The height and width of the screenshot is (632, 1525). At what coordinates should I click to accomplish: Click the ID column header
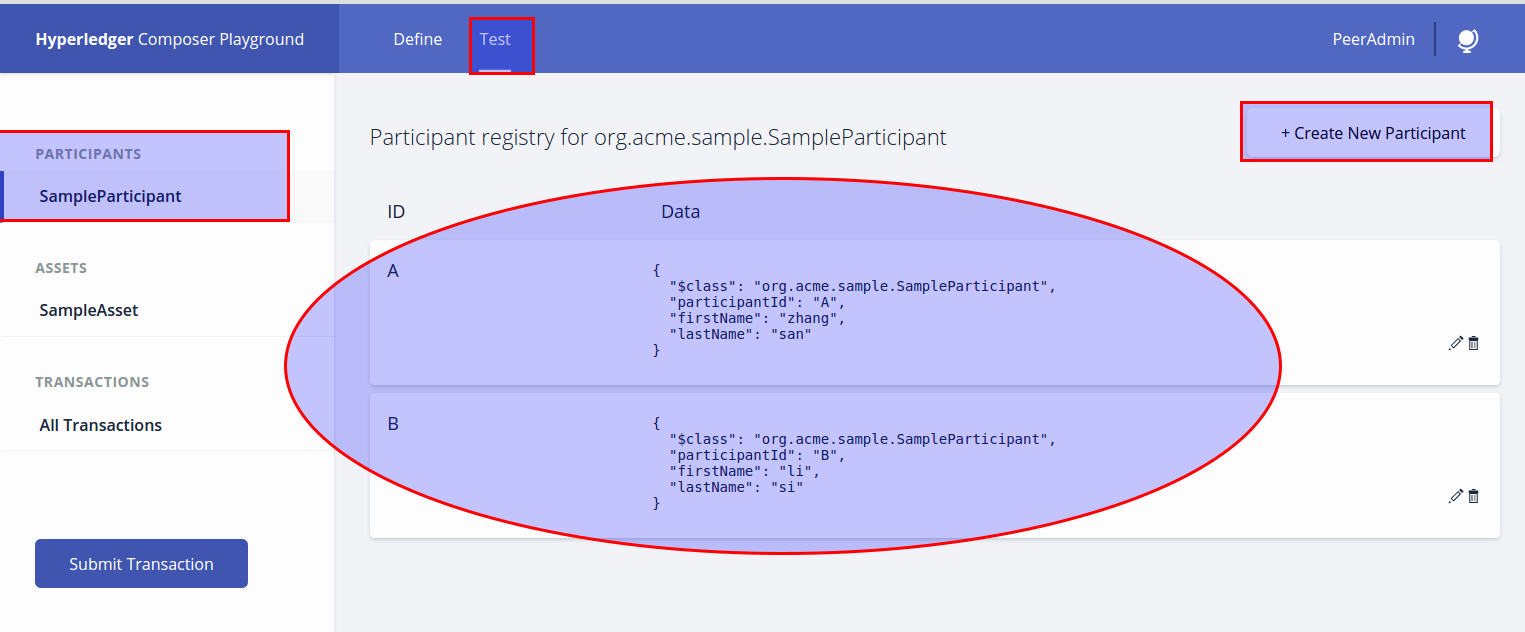[x=396, y=212]
